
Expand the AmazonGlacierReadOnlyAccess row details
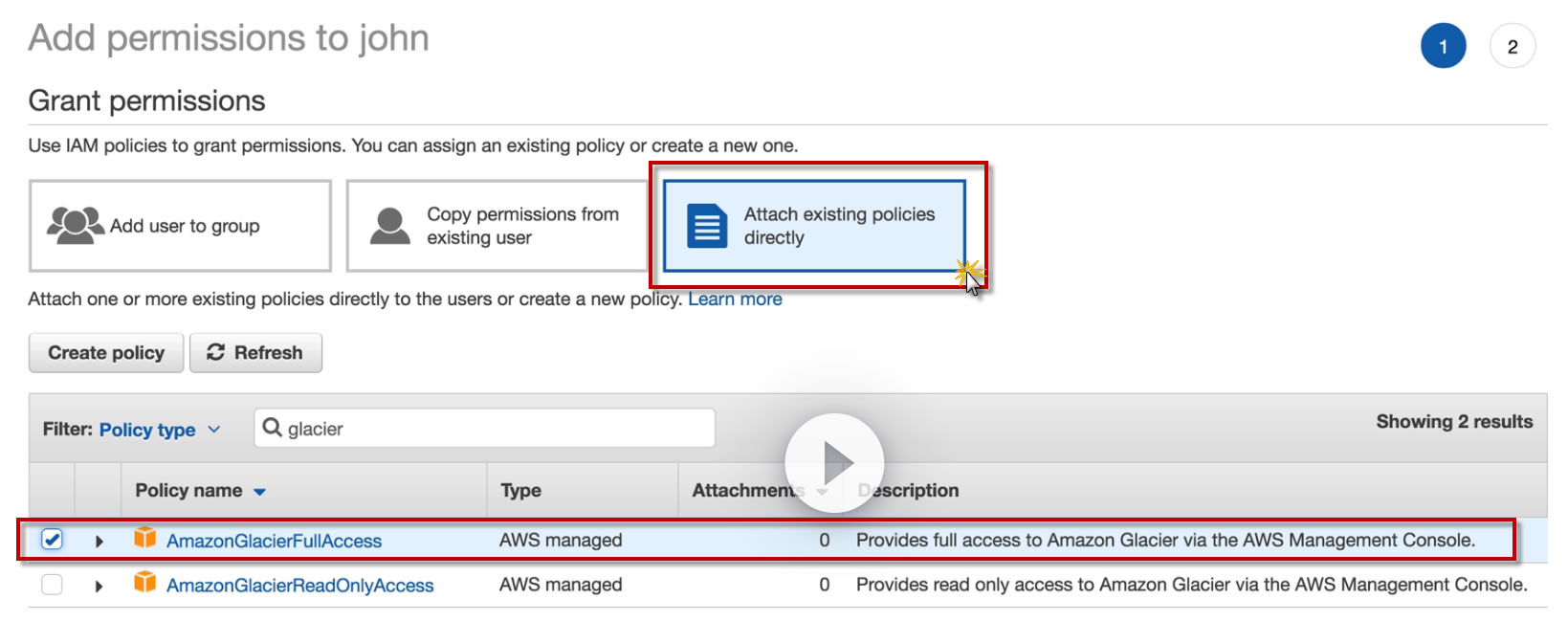click(x=99, y=586)
